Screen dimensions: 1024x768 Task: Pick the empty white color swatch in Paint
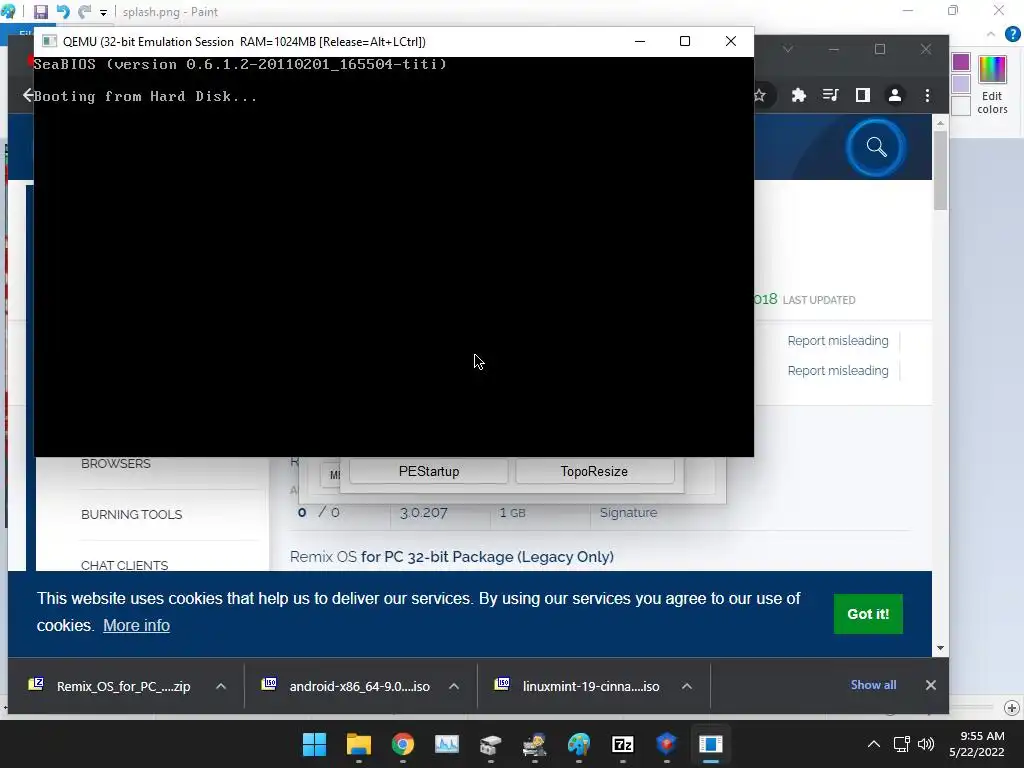point(961,106)
